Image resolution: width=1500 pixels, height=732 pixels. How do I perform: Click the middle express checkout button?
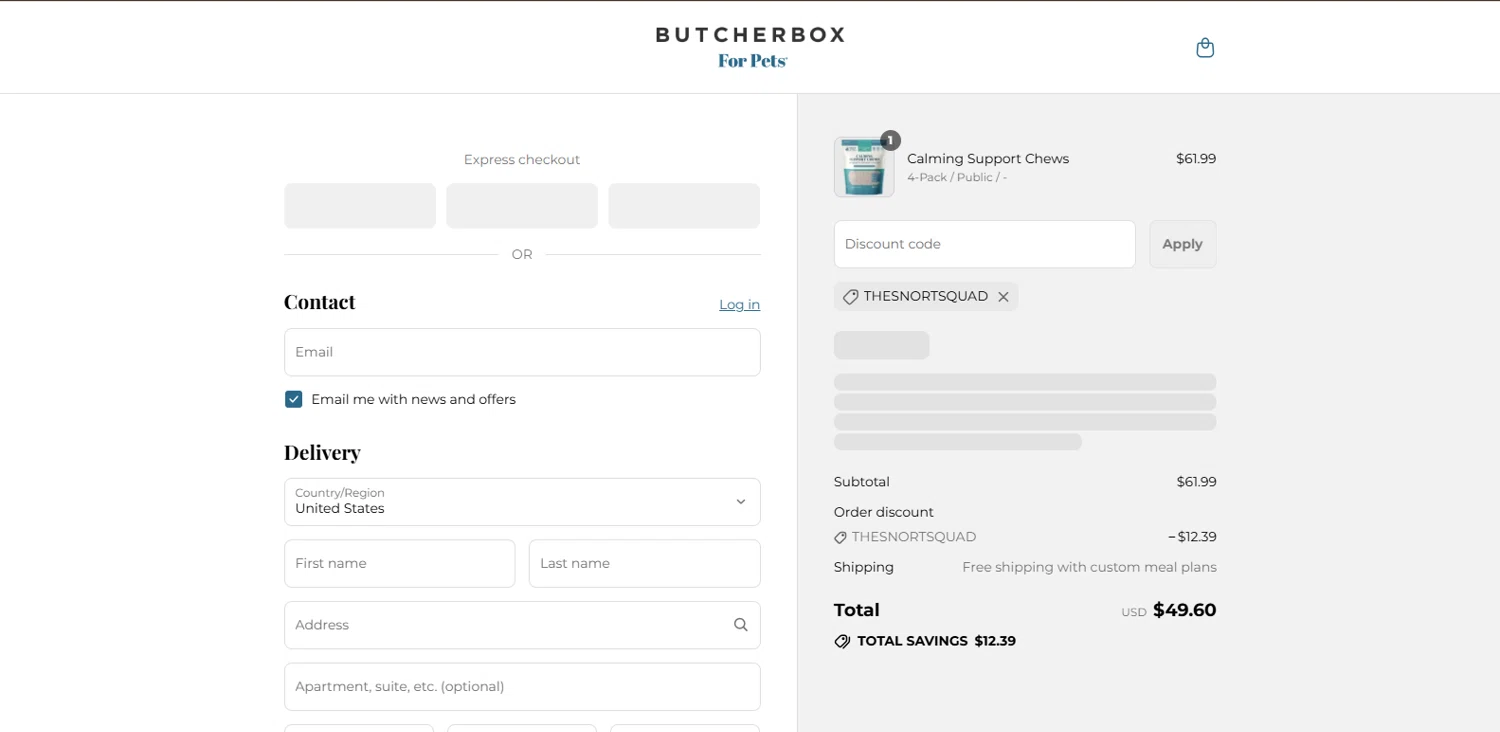point(522,206)
